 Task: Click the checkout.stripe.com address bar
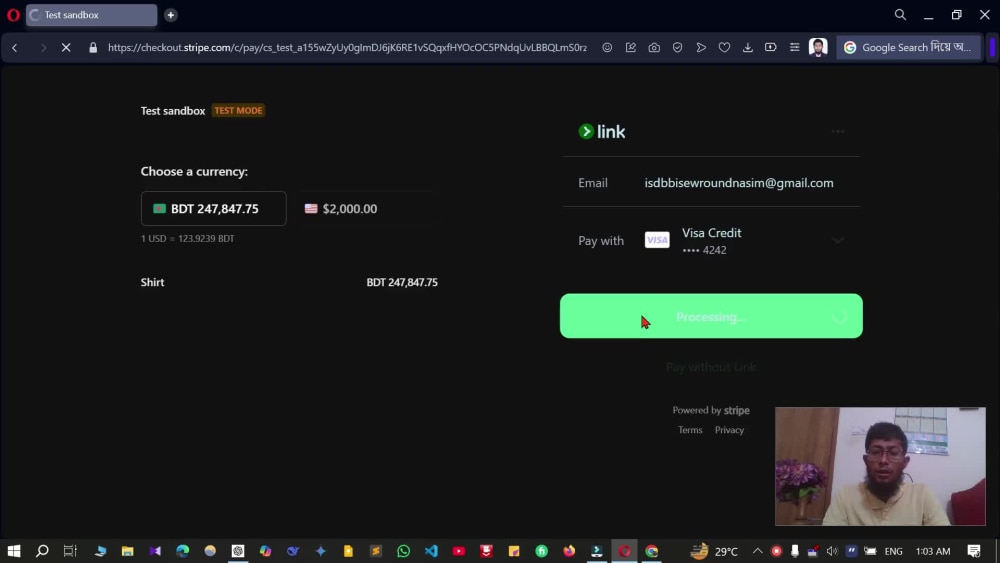[347, 47]
